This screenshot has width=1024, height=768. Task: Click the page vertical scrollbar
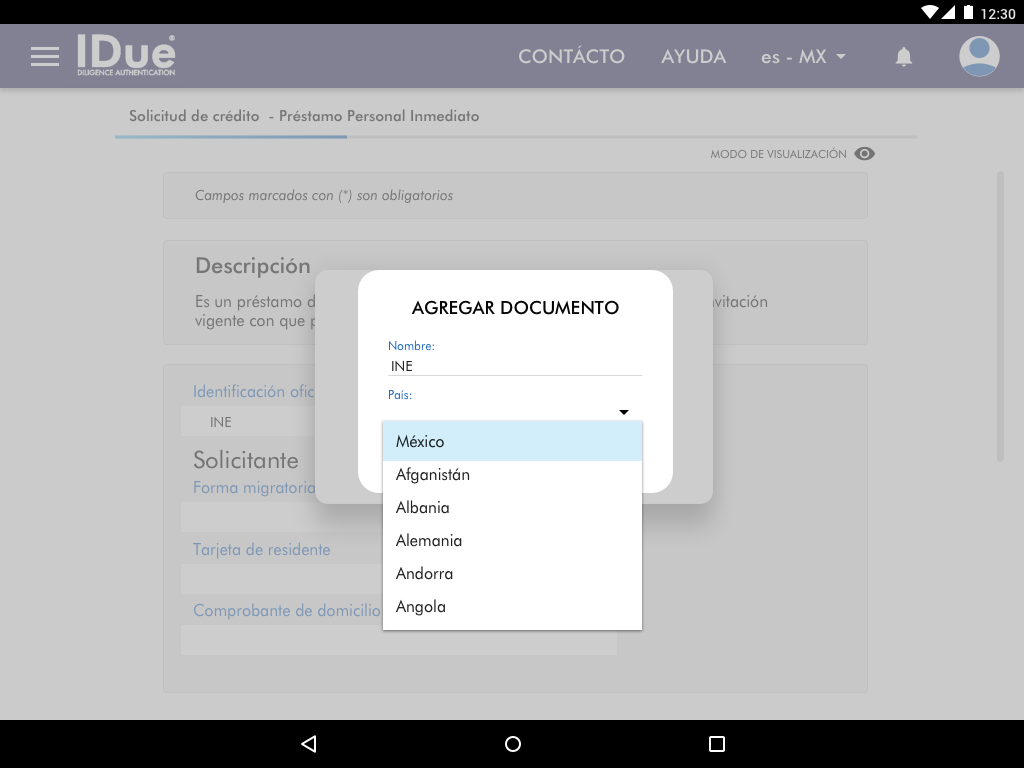click(1000, 316)
